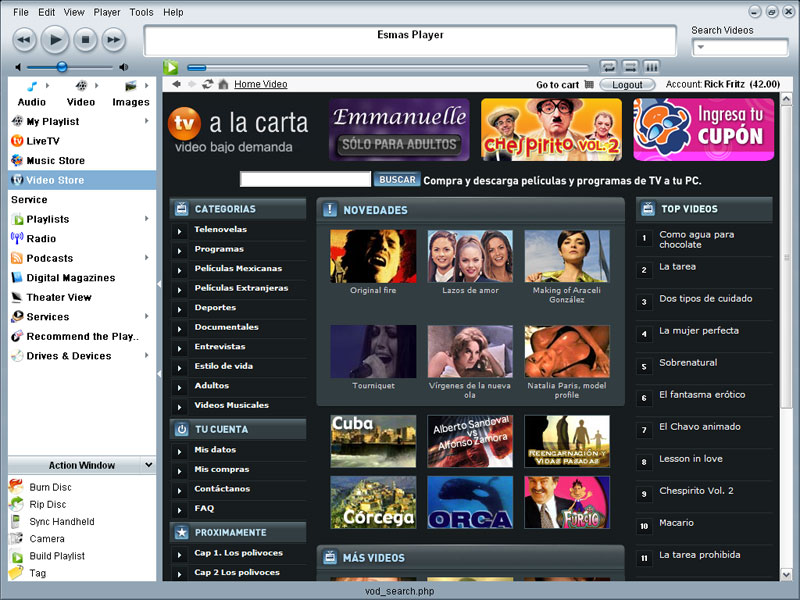Click the Ingresa tu Cupón banner

(x=704, y=130)
